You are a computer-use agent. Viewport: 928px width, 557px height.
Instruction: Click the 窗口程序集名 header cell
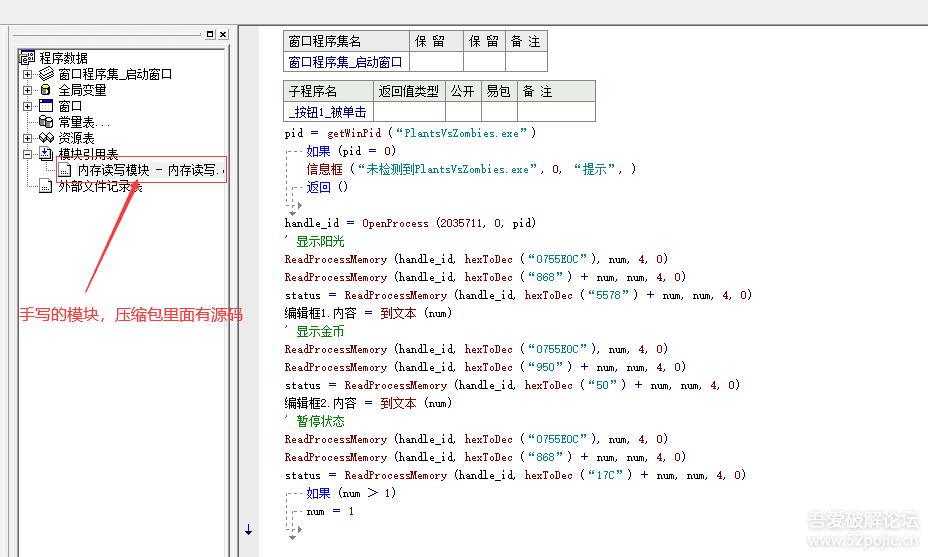[346, 41]
